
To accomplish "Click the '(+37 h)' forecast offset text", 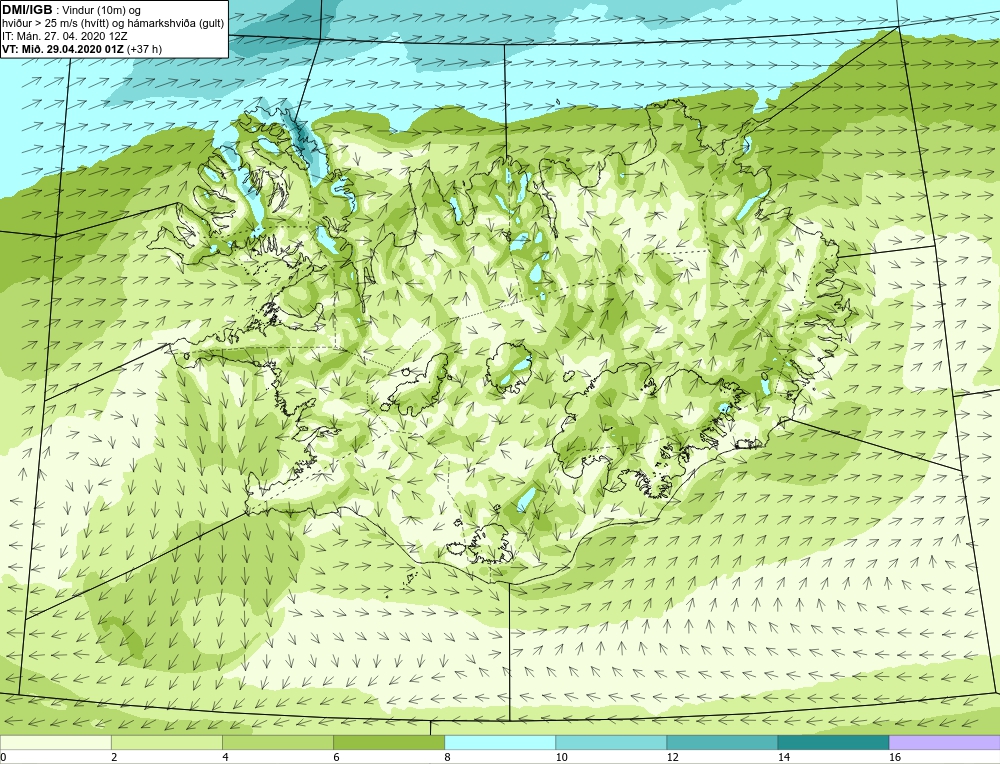I will 144,48.
